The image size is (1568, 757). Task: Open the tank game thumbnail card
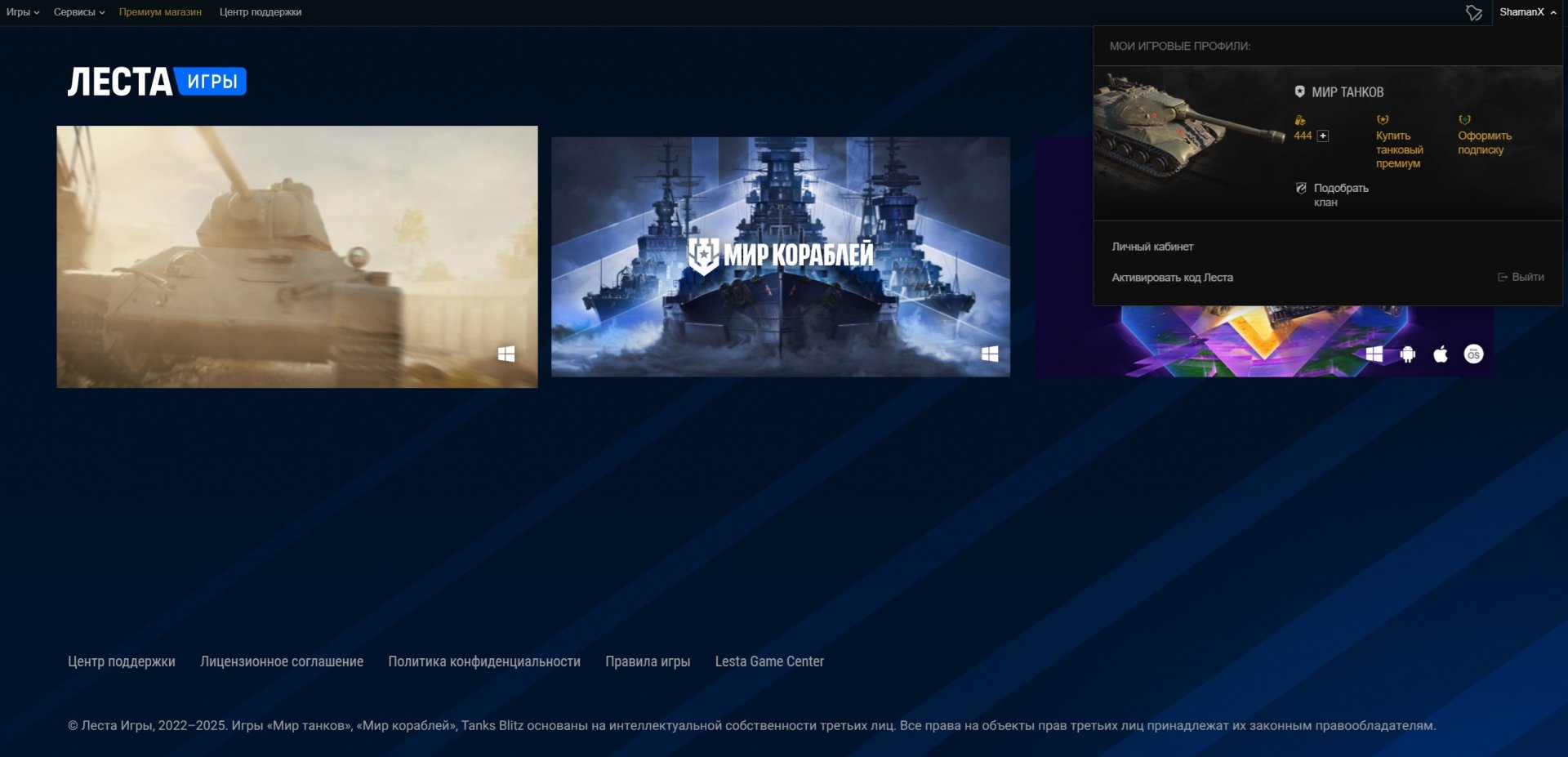tap(297, 256)
